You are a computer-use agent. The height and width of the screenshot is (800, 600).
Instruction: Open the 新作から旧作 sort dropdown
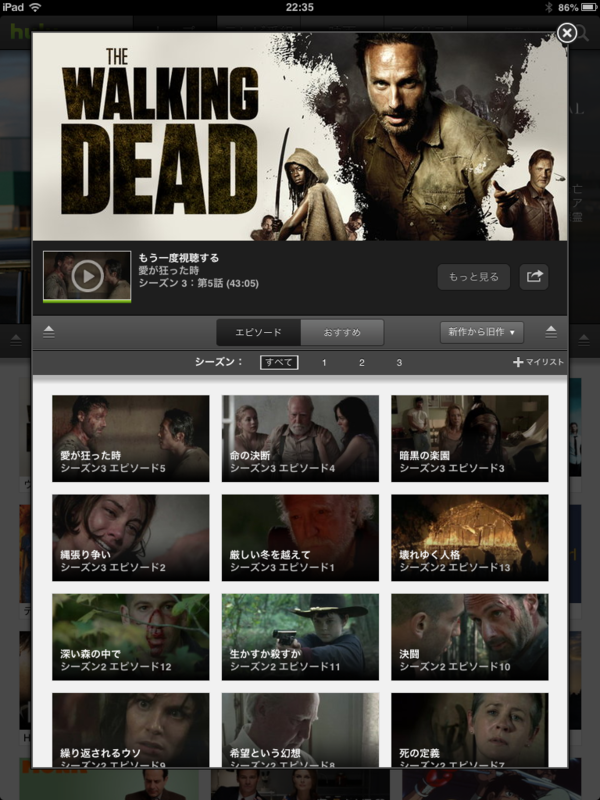click(482, 332)
